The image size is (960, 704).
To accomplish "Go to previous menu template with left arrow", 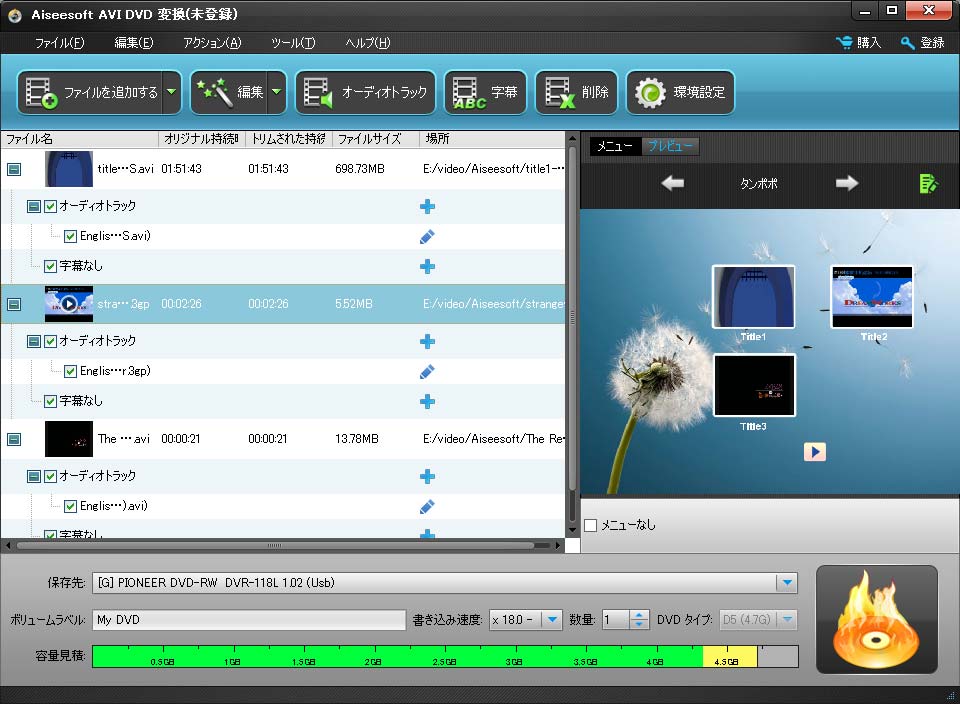I will [673, 183].
